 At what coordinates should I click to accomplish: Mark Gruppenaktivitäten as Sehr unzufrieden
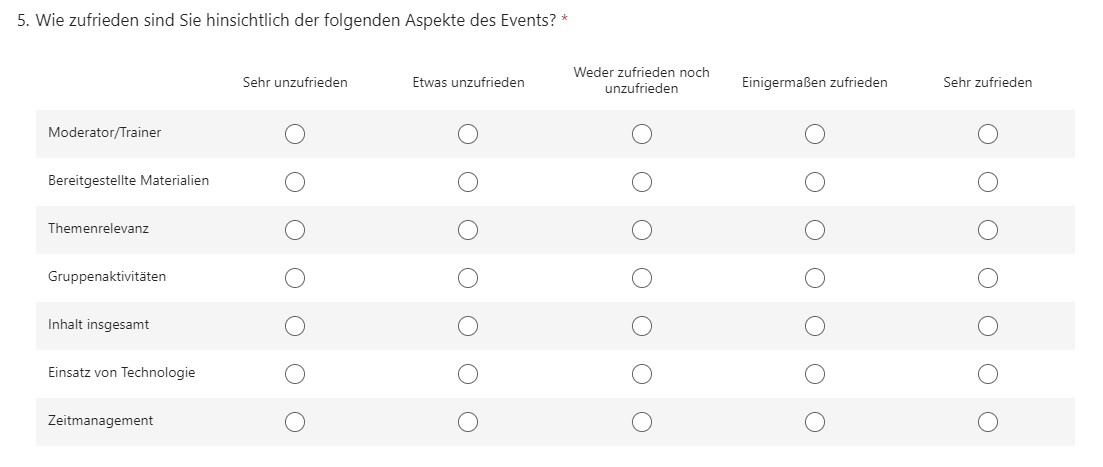[x=295, y=278]
